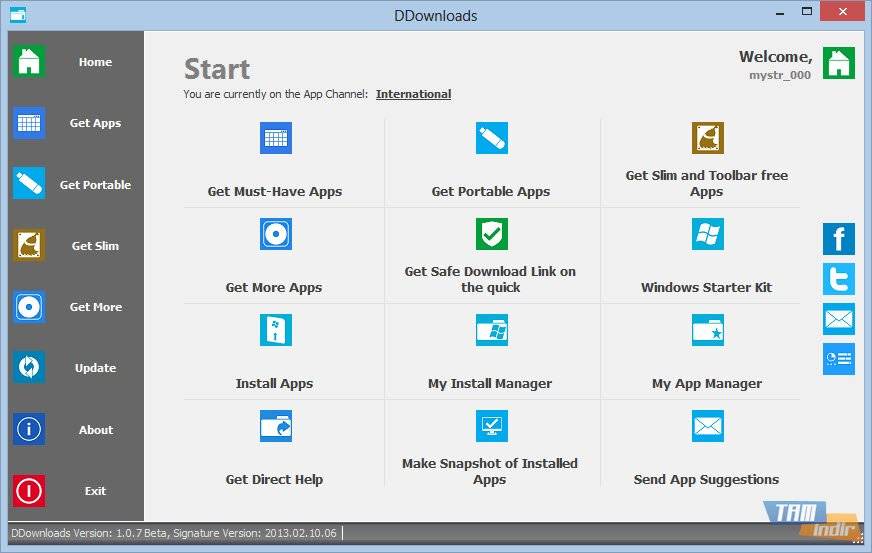Click the International app channel link
872x553 pixels.
click(413, 94)
